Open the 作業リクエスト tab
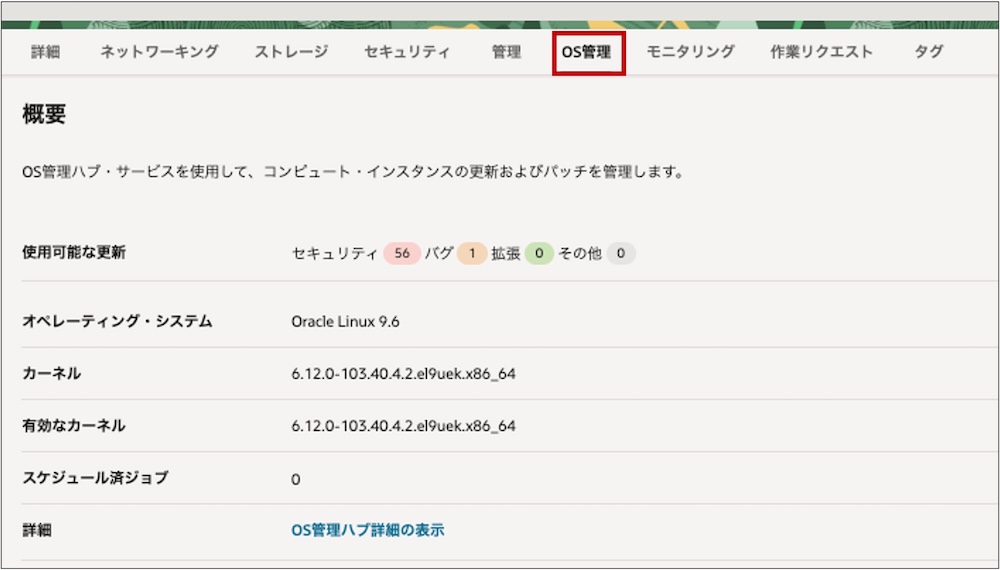The image size is (1000, 570). (x=822, y=52)
